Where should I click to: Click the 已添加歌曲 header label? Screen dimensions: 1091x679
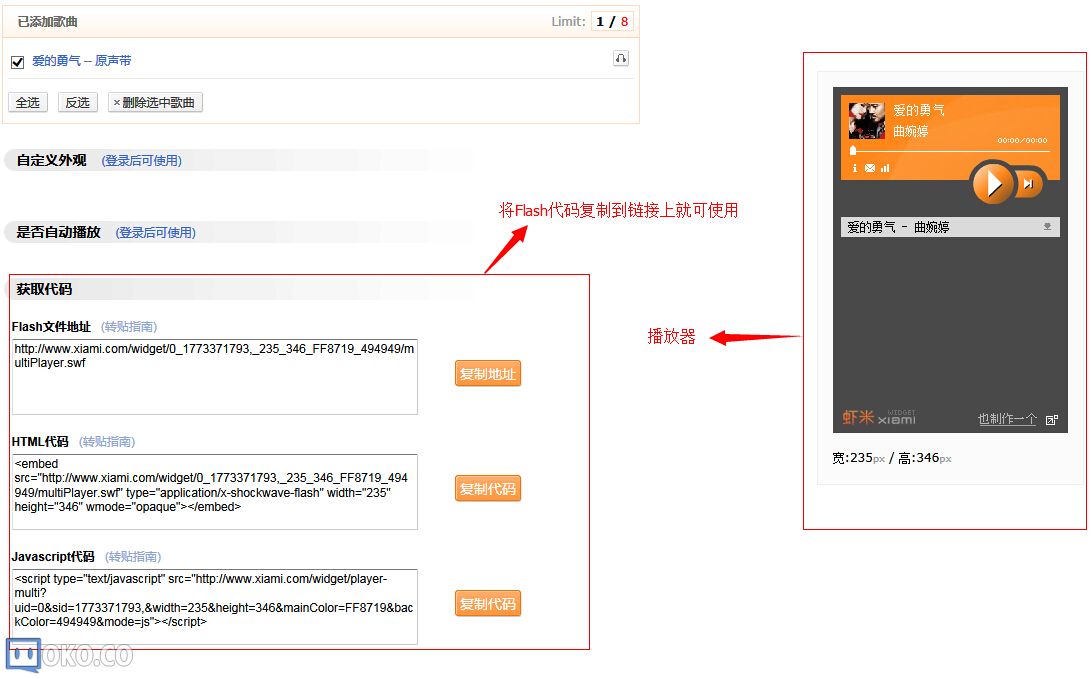[47, 22]
